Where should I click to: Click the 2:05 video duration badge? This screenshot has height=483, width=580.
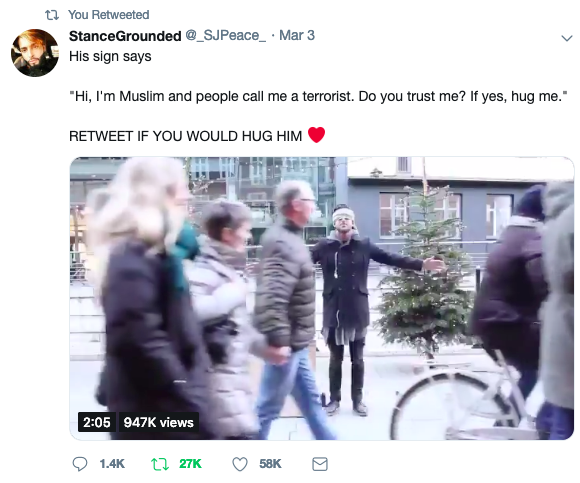pyautogui.click(x=97, y=422)
